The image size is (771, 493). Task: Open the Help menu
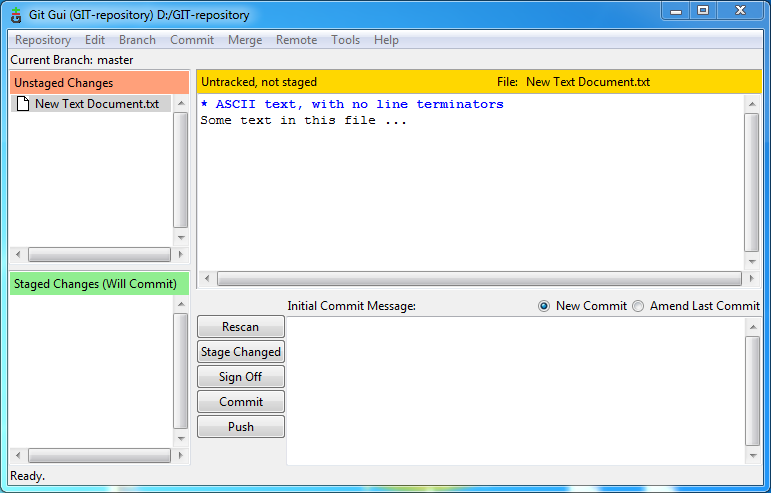pos(386,40)
